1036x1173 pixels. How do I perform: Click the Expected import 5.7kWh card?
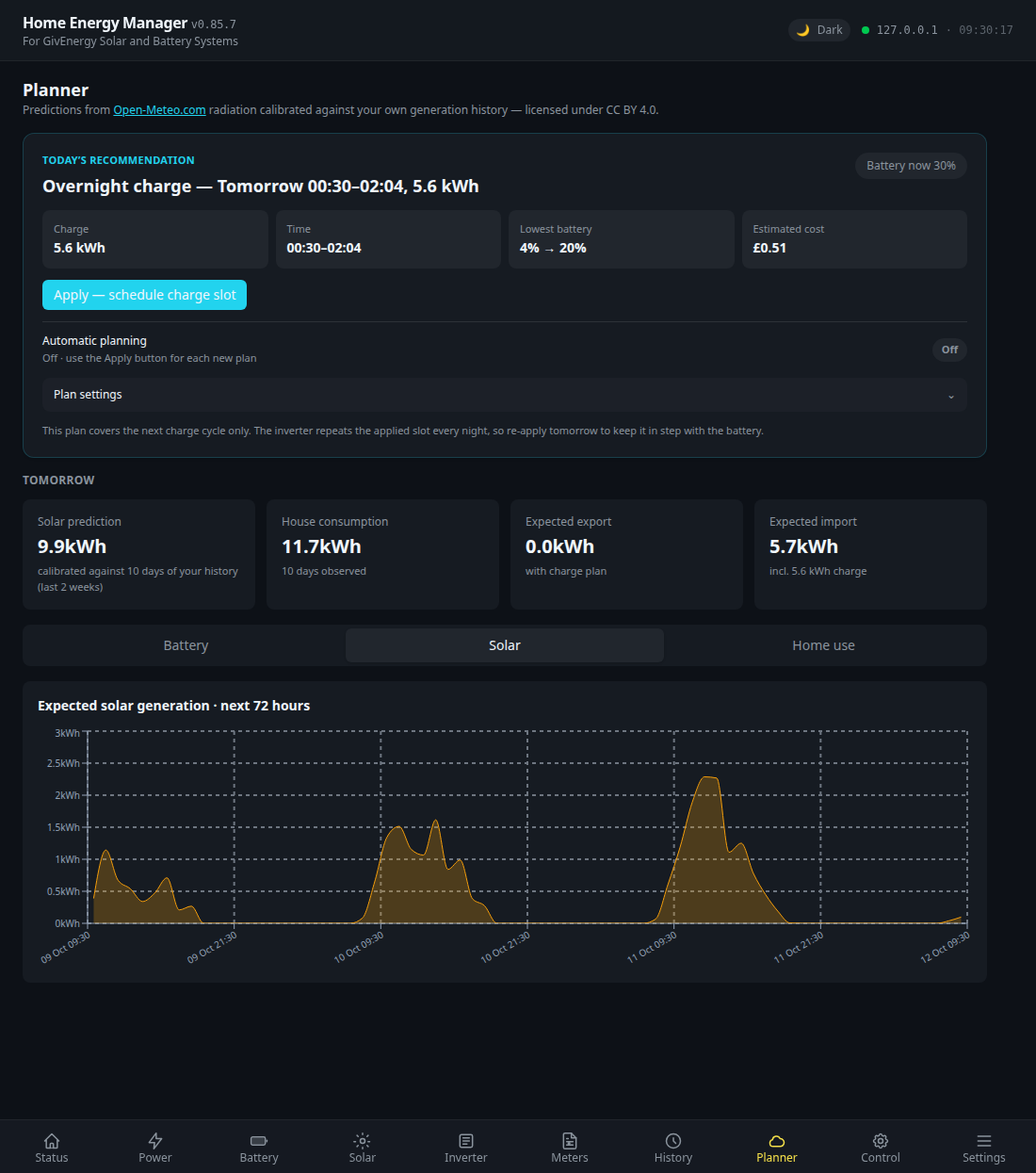[x=870, y=554]
